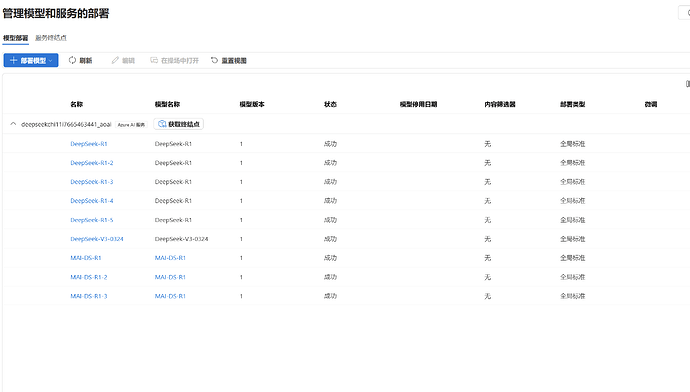Image resolution: width=690 pixels, height=392 pixels.
Task: Click the 编辑 pencil button
Action: tap(123, 60)
